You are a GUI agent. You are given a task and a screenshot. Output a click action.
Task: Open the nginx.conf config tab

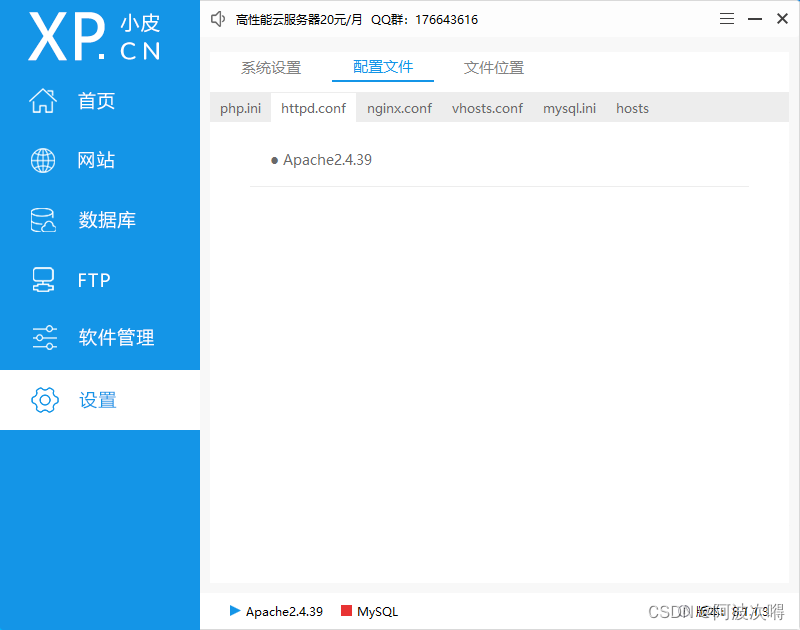[x=398, y=108]
